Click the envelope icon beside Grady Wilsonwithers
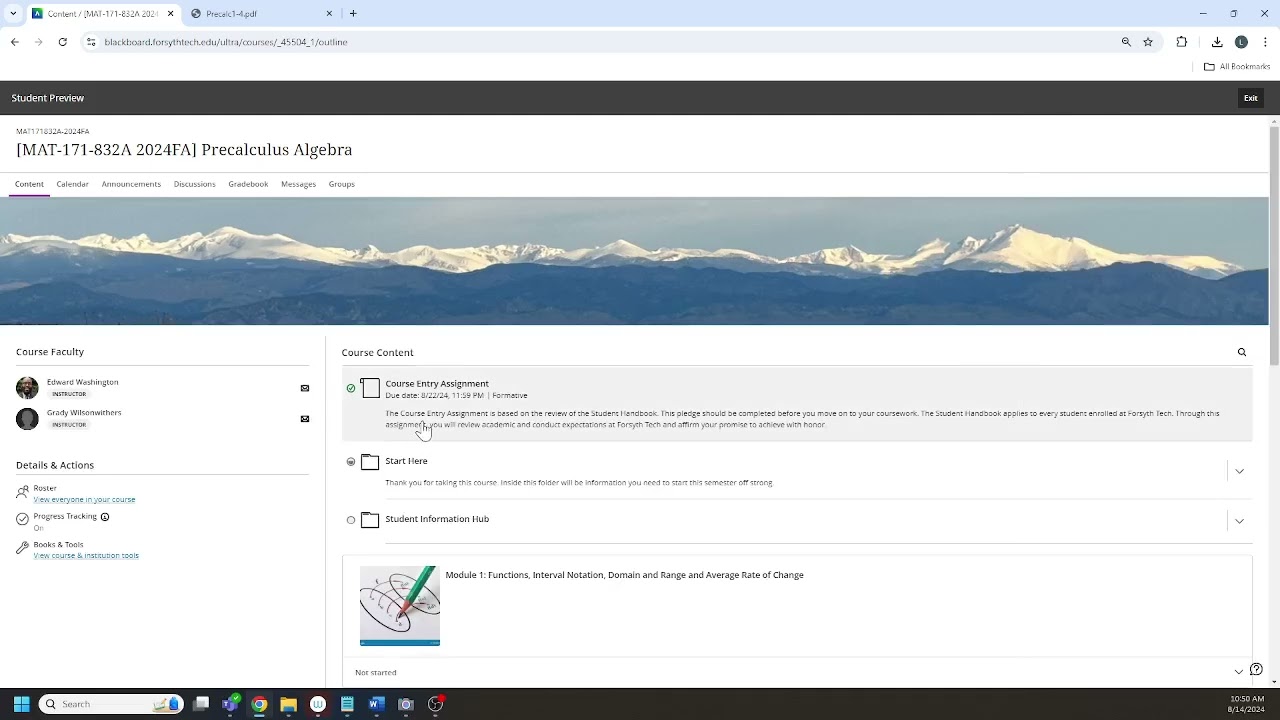1280x720 pixels. tap(305, 419)
